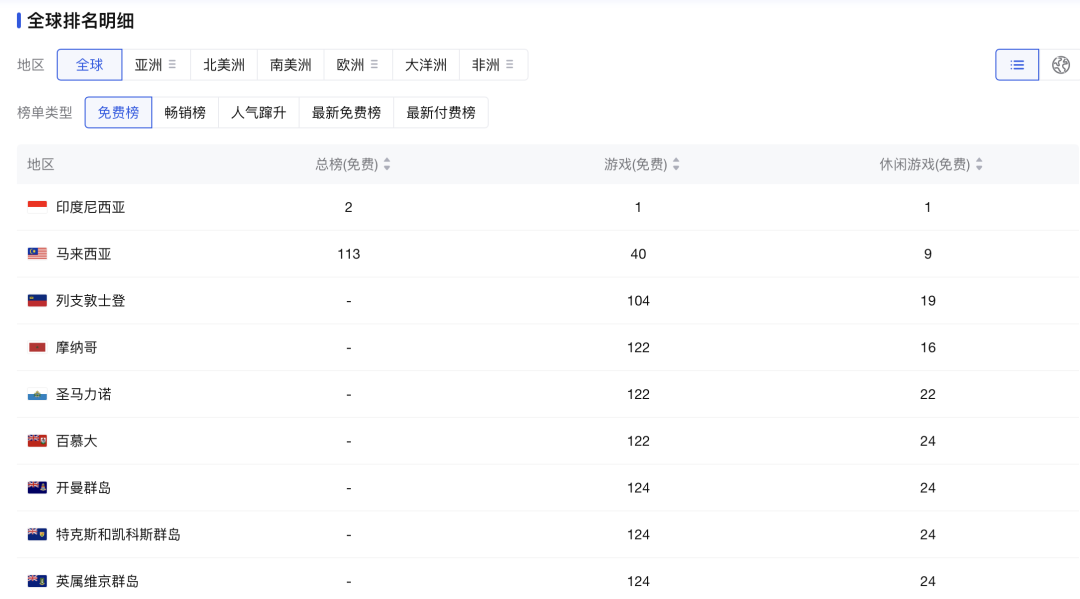
Task: Click the Malaysia flag icon
Action: [37, 254]
